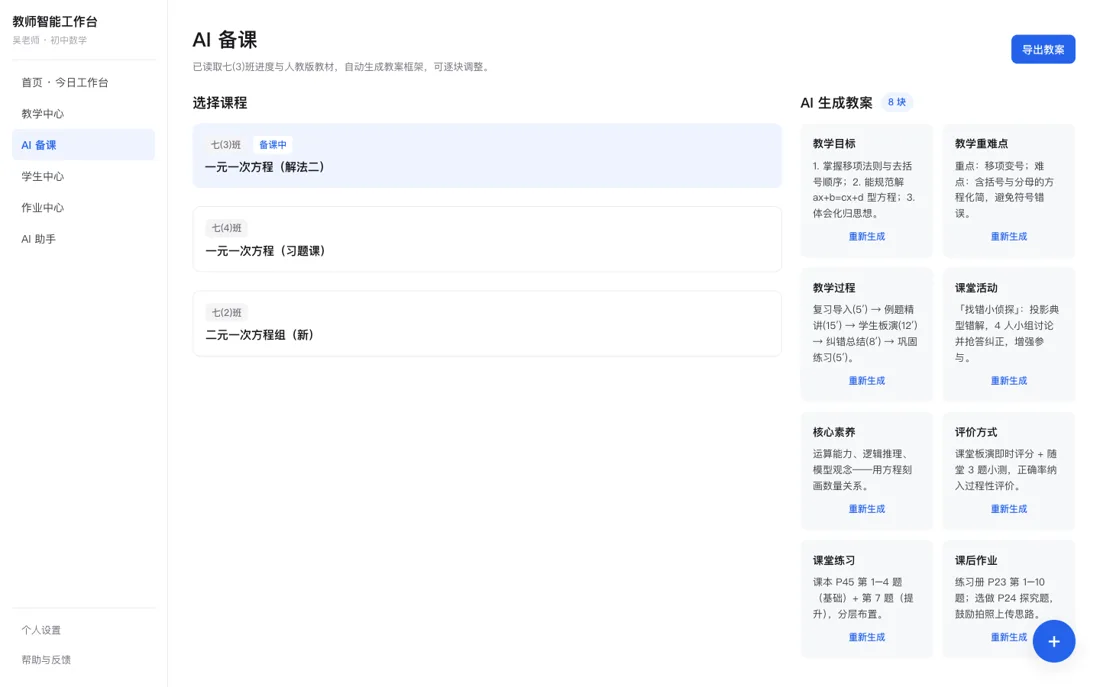
Task: Regenerate the 课堂活动 block
Action: pyautogui.click(x=1008, y=380)
